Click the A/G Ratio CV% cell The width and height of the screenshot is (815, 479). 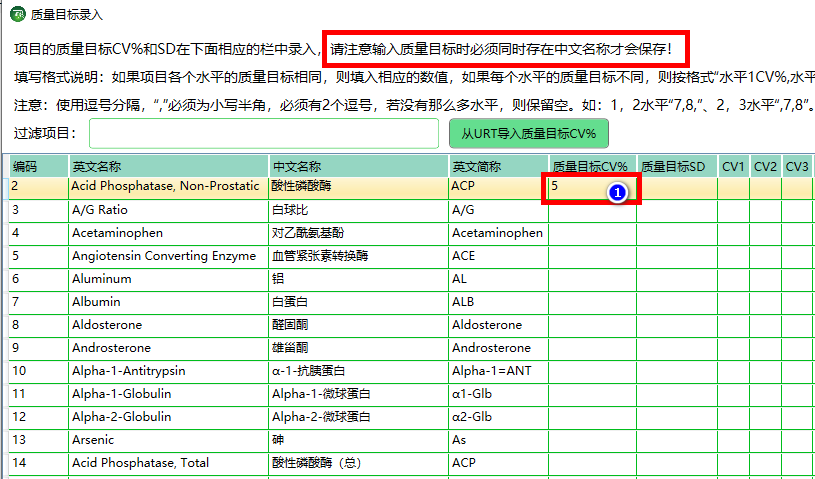point(591,210)
